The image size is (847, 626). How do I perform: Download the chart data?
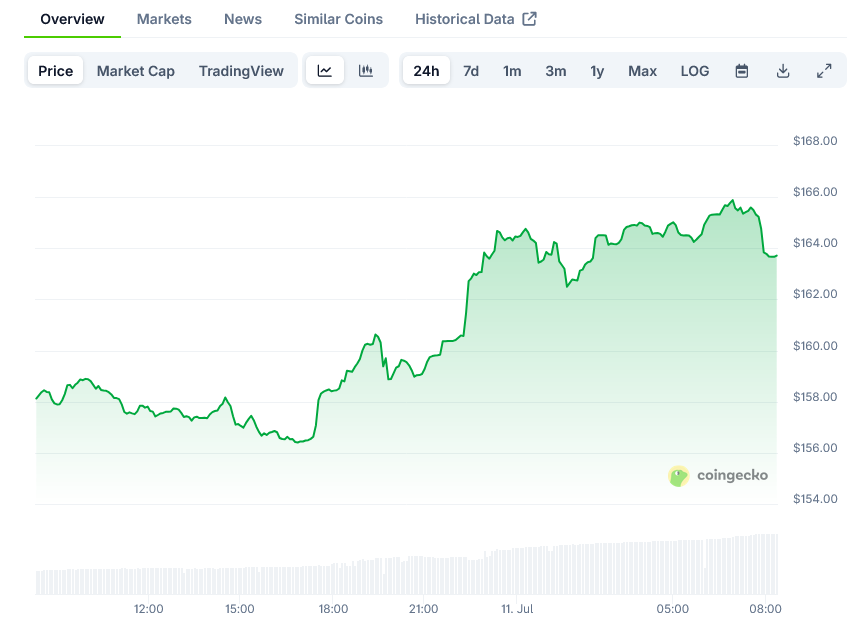click(x=783, y=71)
